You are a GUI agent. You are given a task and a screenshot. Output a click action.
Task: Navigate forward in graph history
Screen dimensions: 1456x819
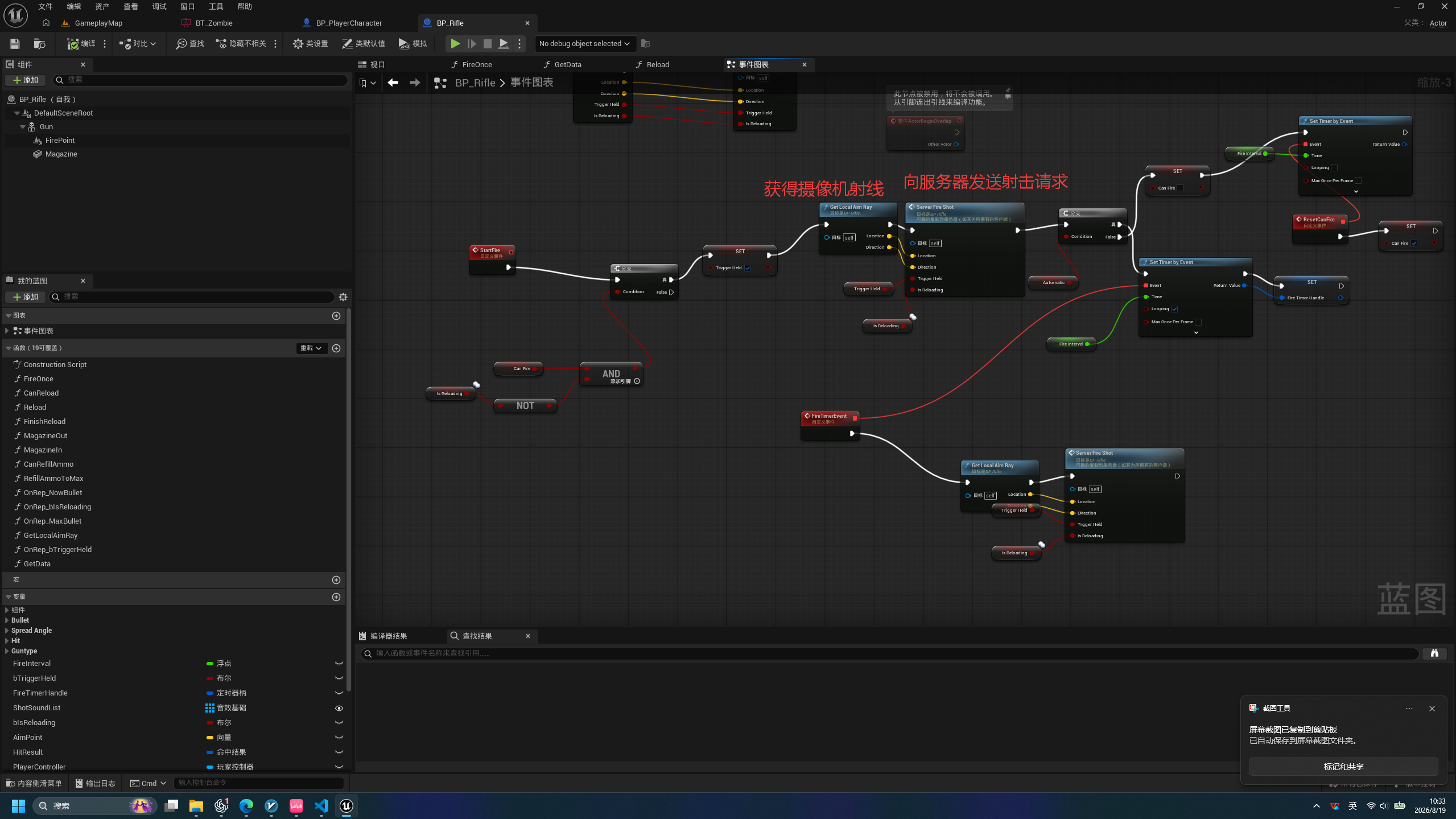point(415,83)
